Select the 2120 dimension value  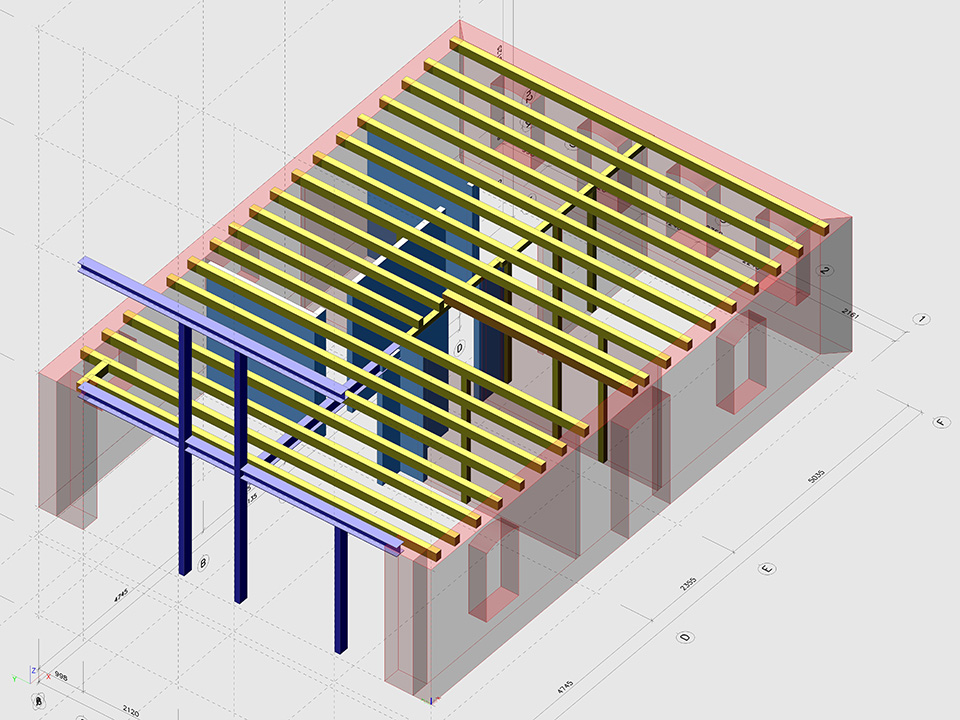131,711
